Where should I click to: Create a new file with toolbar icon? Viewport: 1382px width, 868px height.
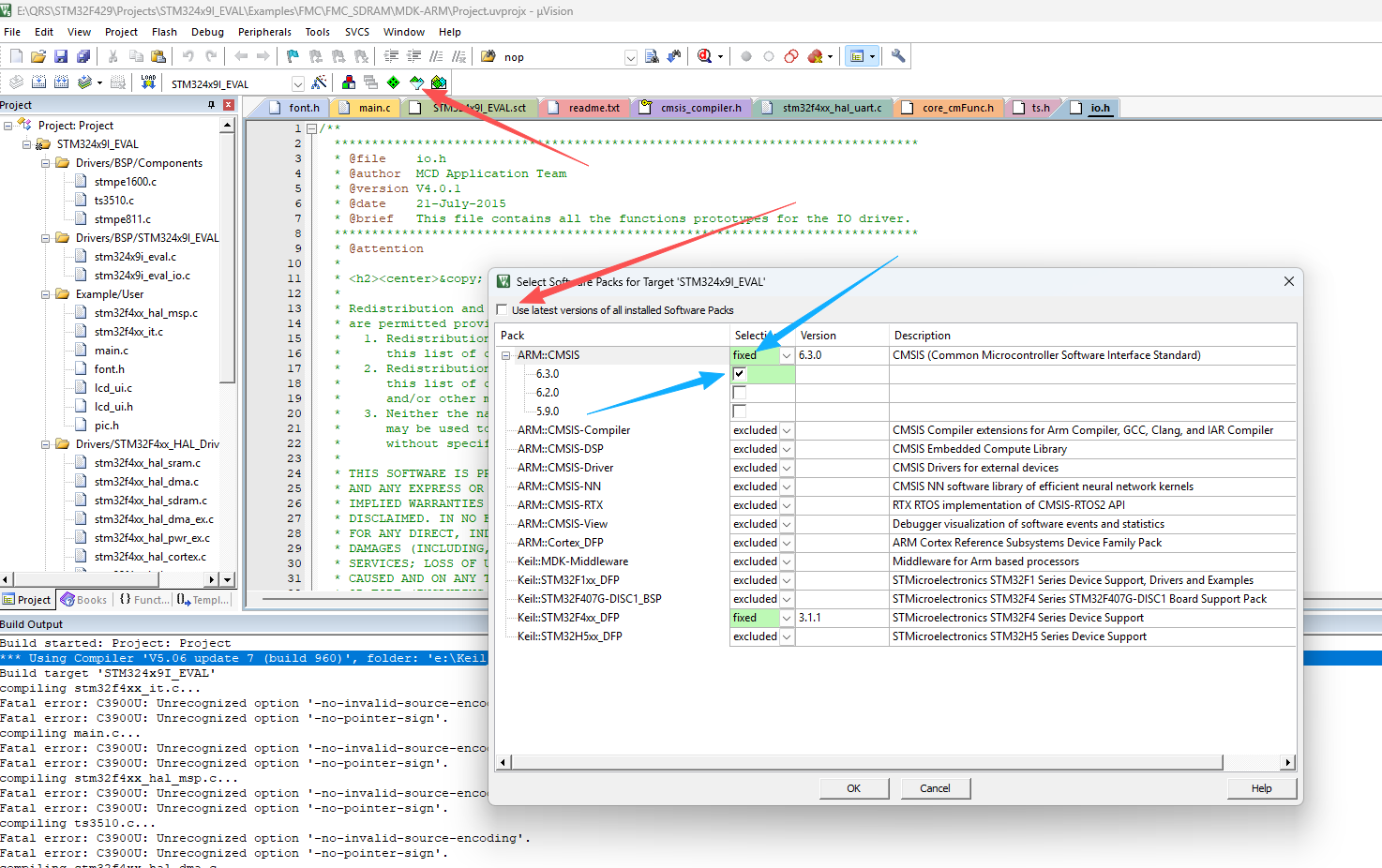(x=16, y=56)
